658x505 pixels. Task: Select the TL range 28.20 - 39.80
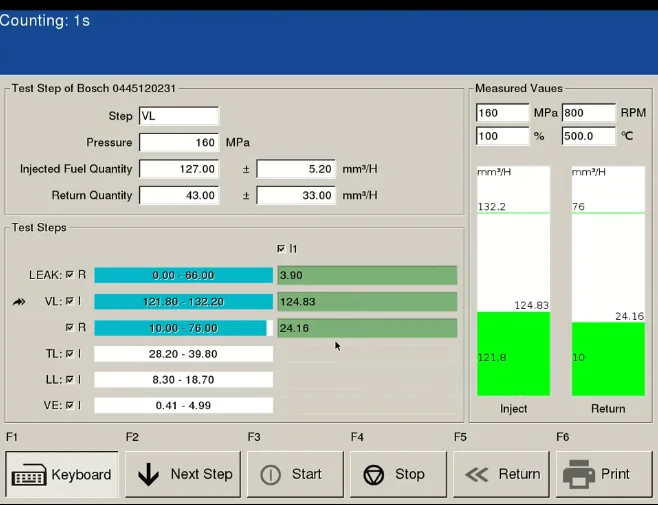coord(183,354)
